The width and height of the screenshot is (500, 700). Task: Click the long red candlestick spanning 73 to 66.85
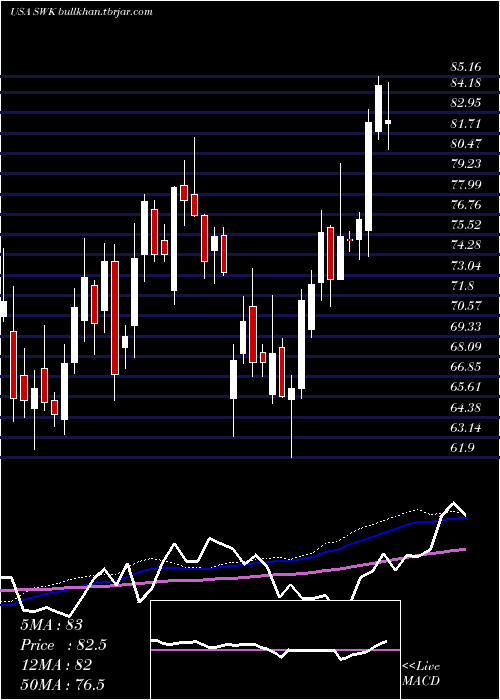click(115, 318)
